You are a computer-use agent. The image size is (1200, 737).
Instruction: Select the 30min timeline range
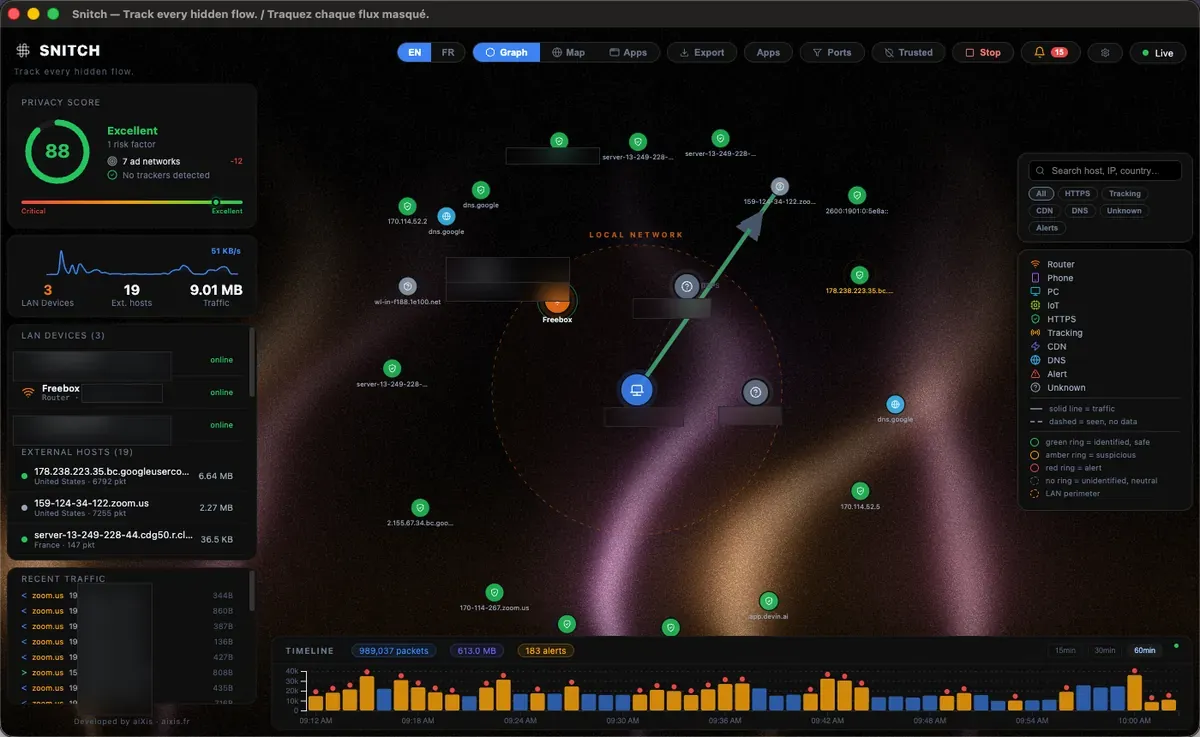click(x=1104, y=650)
